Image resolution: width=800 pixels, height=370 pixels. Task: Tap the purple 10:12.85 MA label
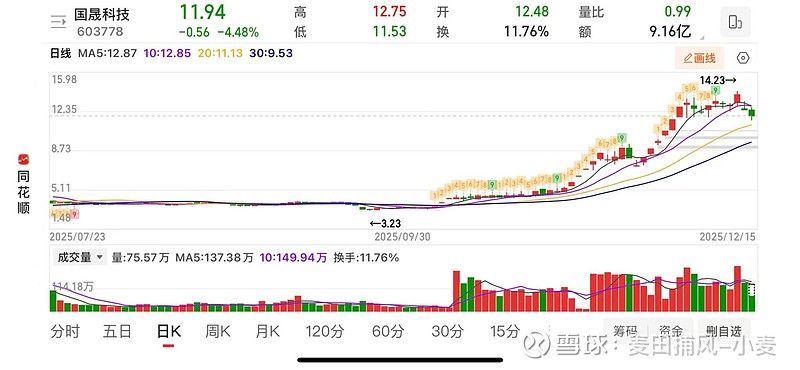pyautogui.click(x=167, y=53)
